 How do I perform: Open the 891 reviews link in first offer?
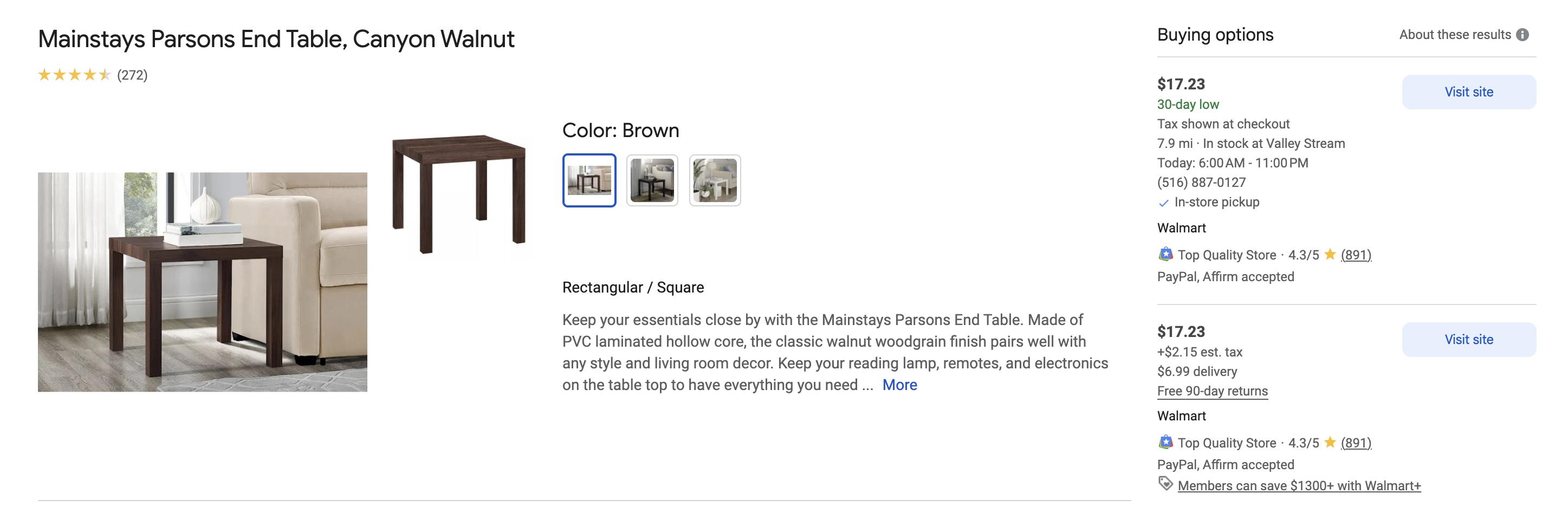[x=1356, y=255]
